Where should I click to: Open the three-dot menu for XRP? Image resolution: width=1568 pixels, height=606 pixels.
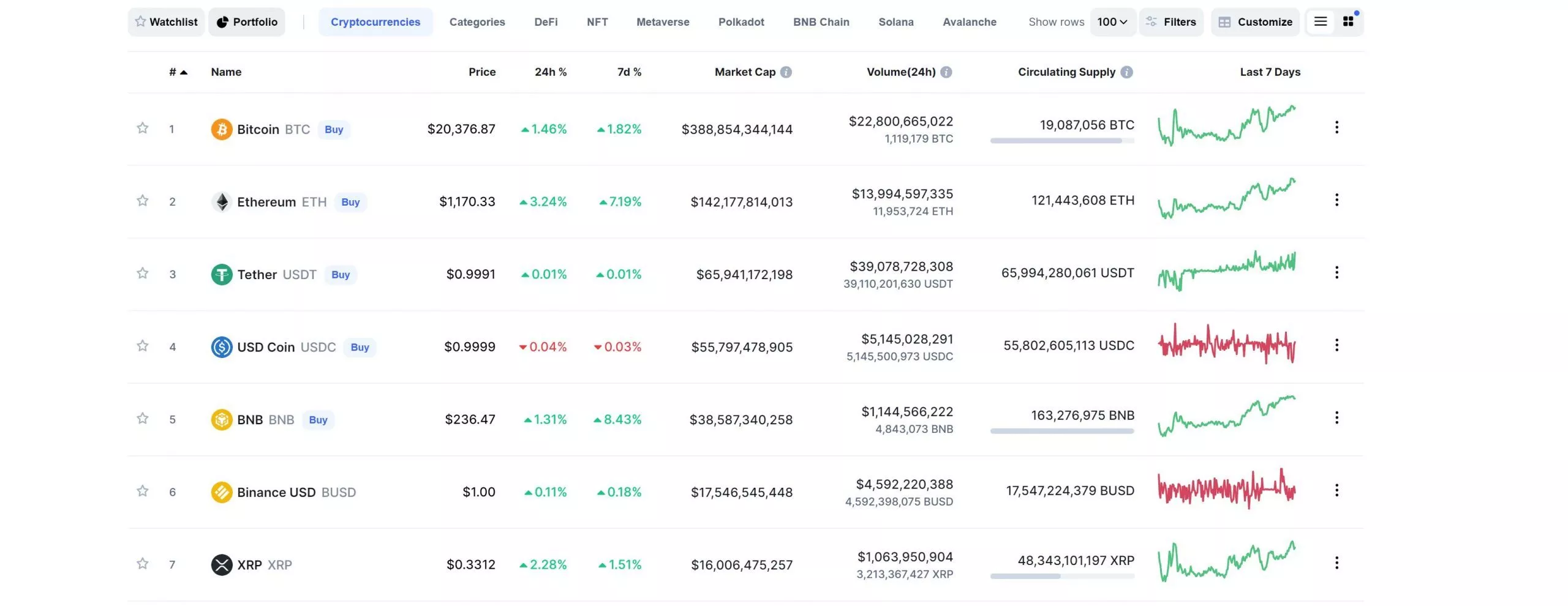tap(1336, 563)
